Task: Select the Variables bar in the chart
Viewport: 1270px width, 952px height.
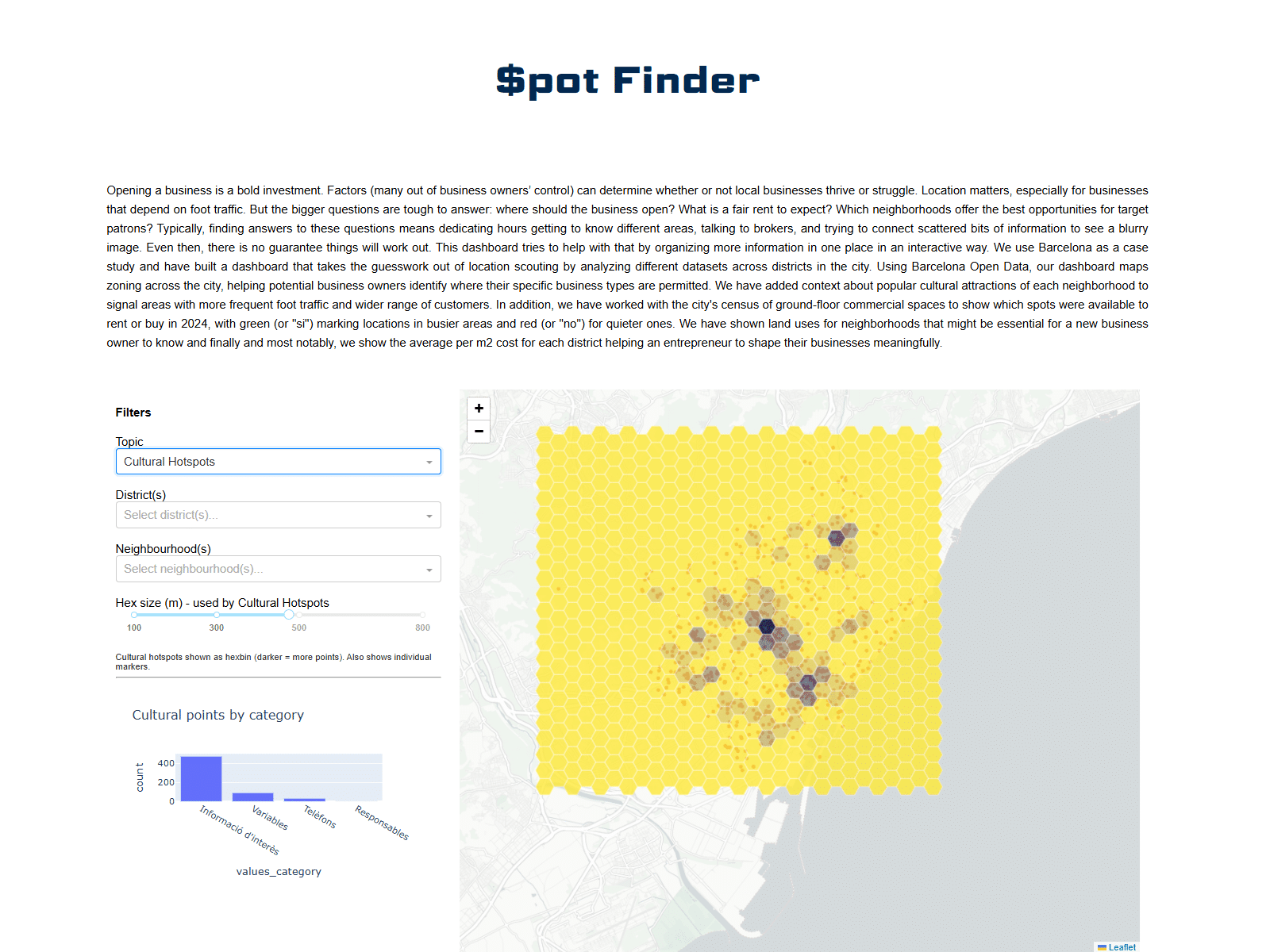Action: [252, 797]
